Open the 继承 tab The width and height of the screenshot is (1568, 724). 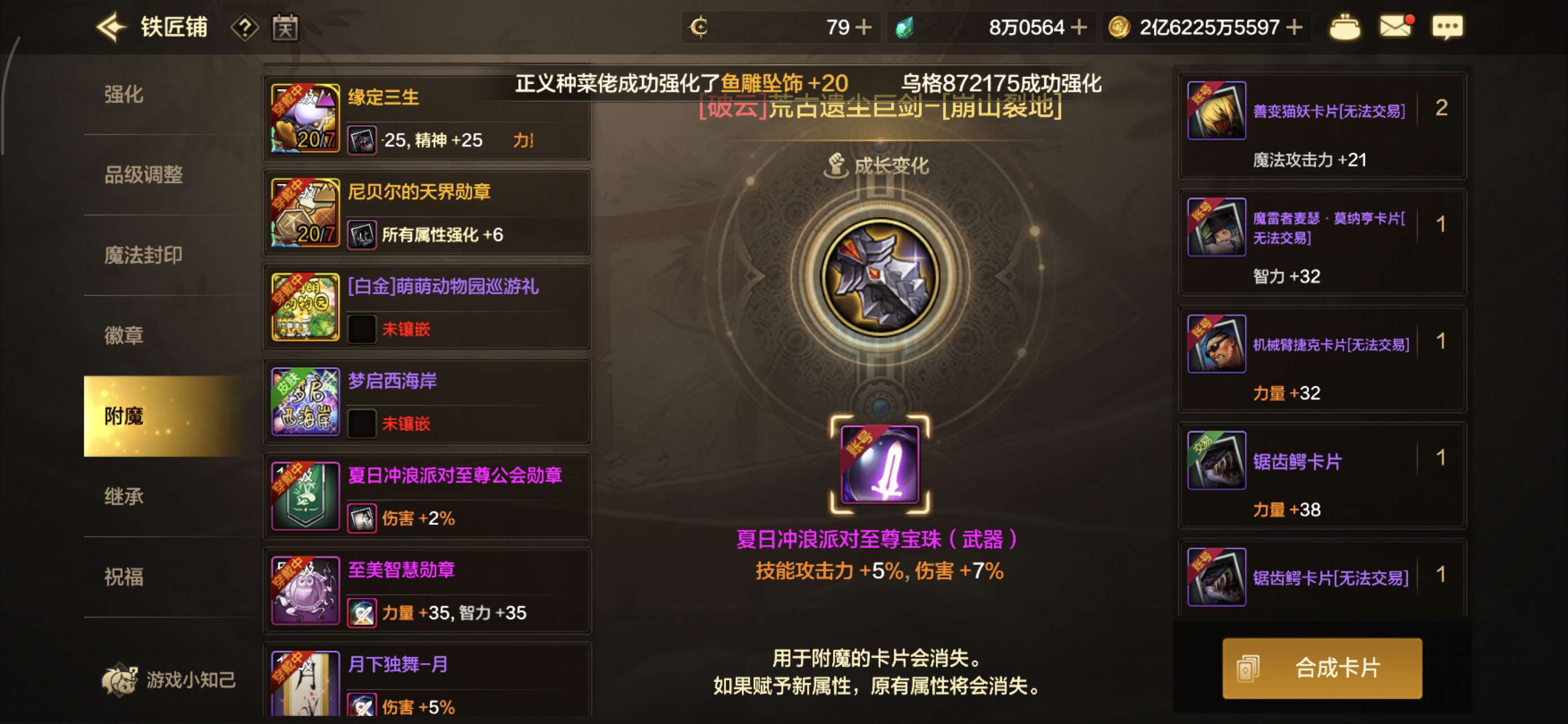(x=124, y=496)
